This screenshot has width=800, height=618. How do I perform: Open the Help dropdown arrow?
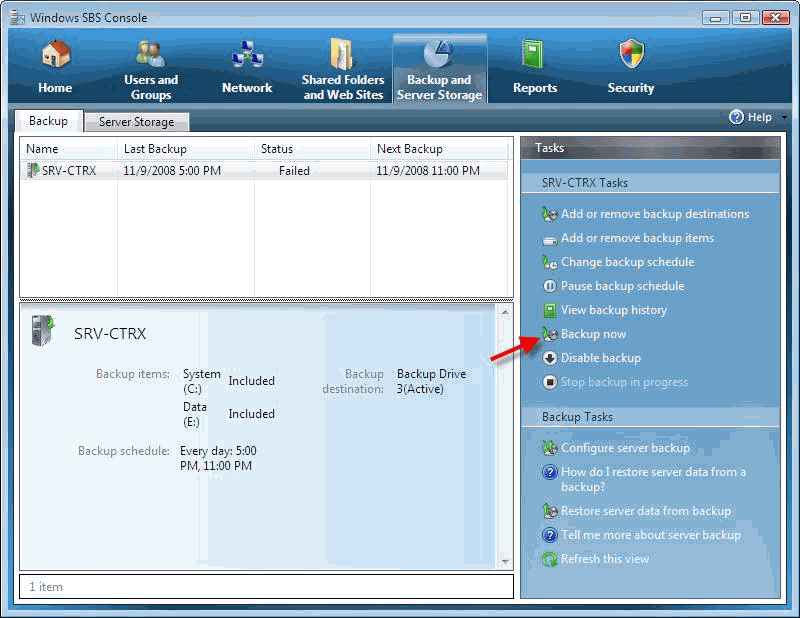[784, 117]
